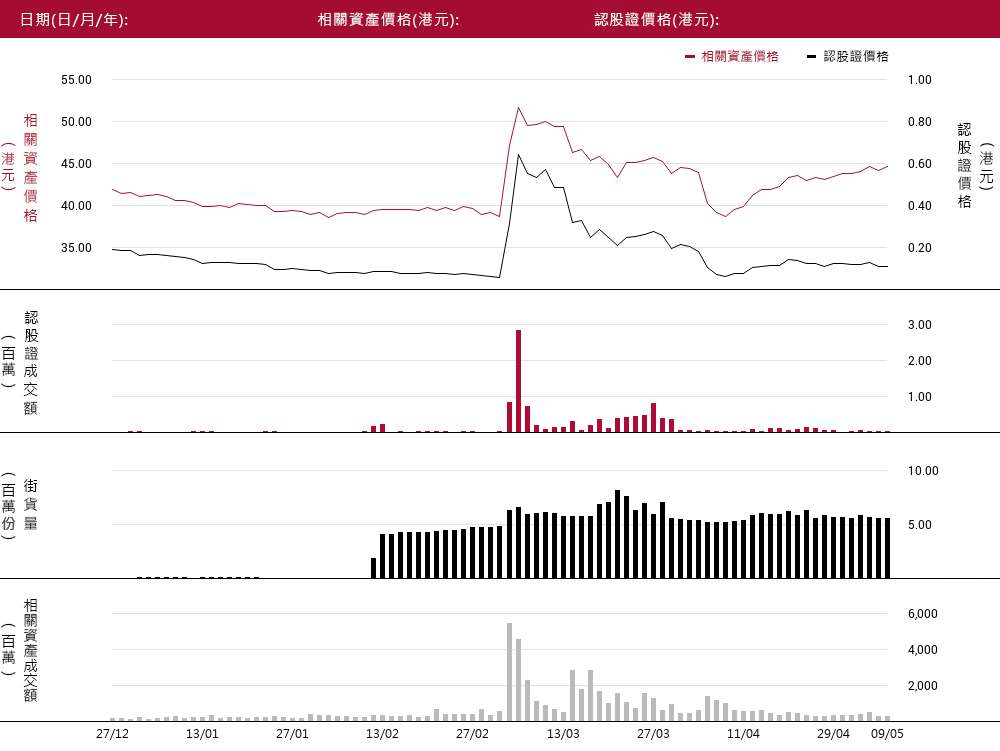1000x751 pixels.
Task: Click the 27/03 date label
Action: point(653,734)
